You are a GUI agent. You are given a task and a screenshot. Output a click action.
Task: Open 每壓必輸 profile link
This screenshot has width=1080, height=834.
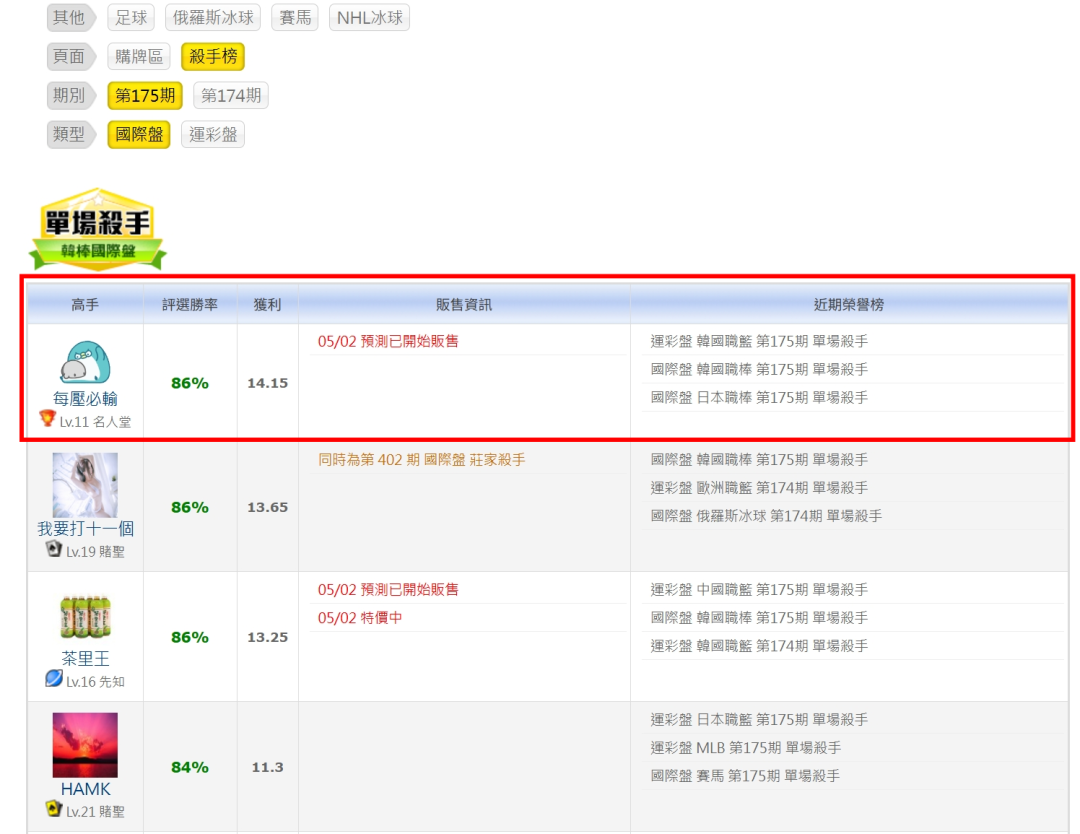[x=85, y=399]
